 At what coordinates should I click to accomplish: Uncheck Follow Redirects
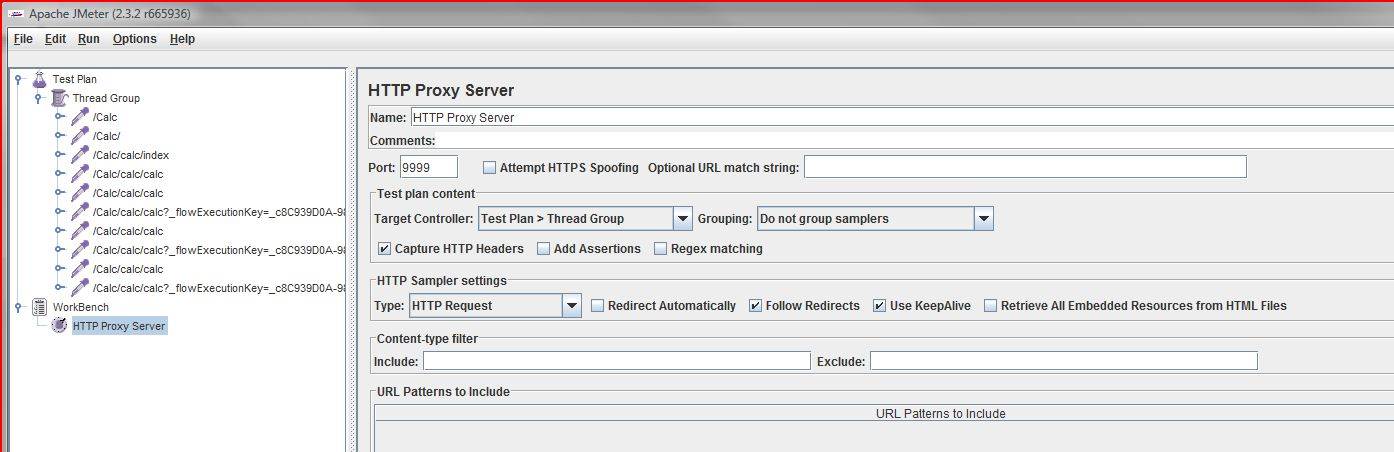point(755,305)
